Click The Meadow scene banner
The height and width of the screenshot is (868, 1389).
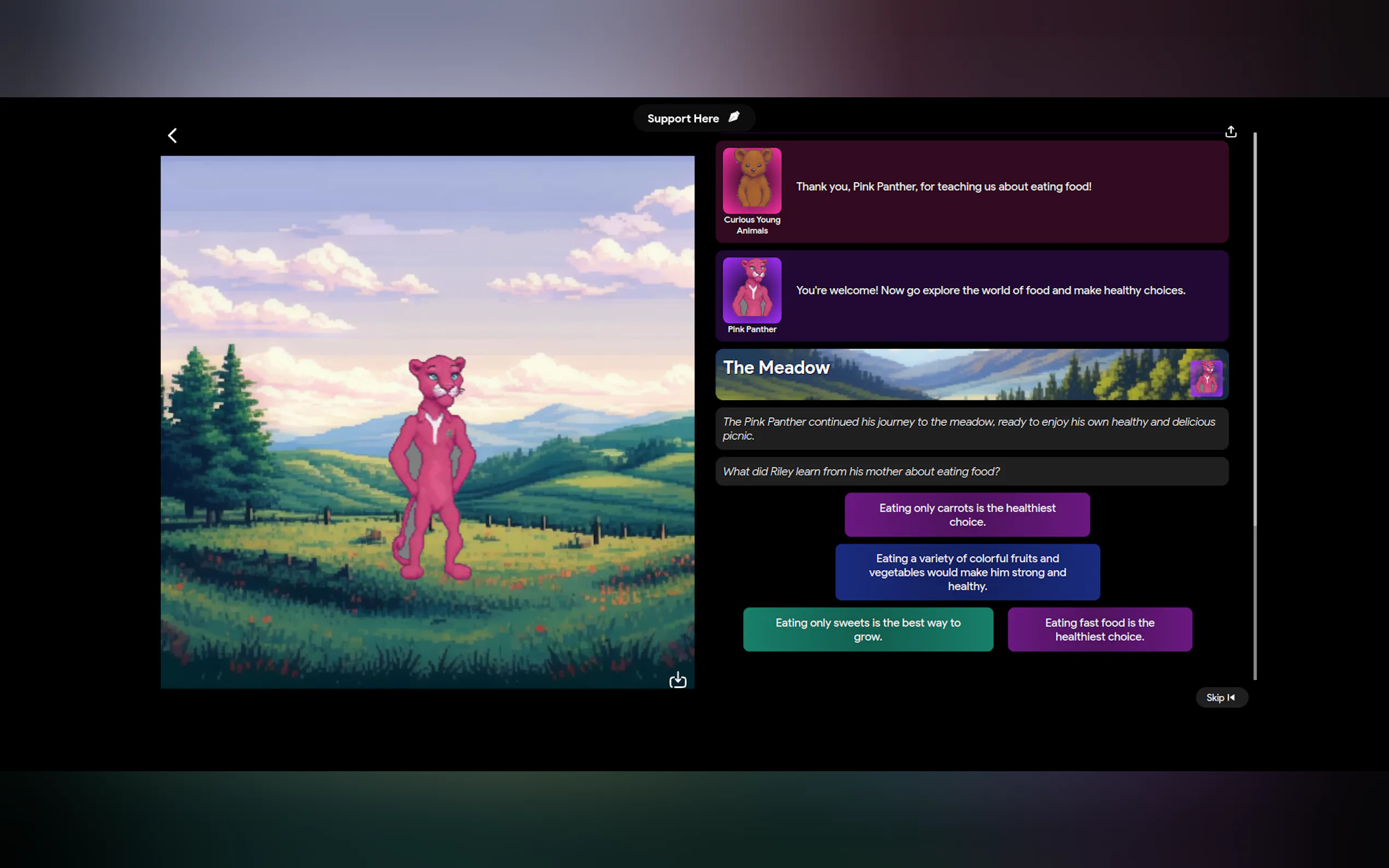[x=948, y=374]
